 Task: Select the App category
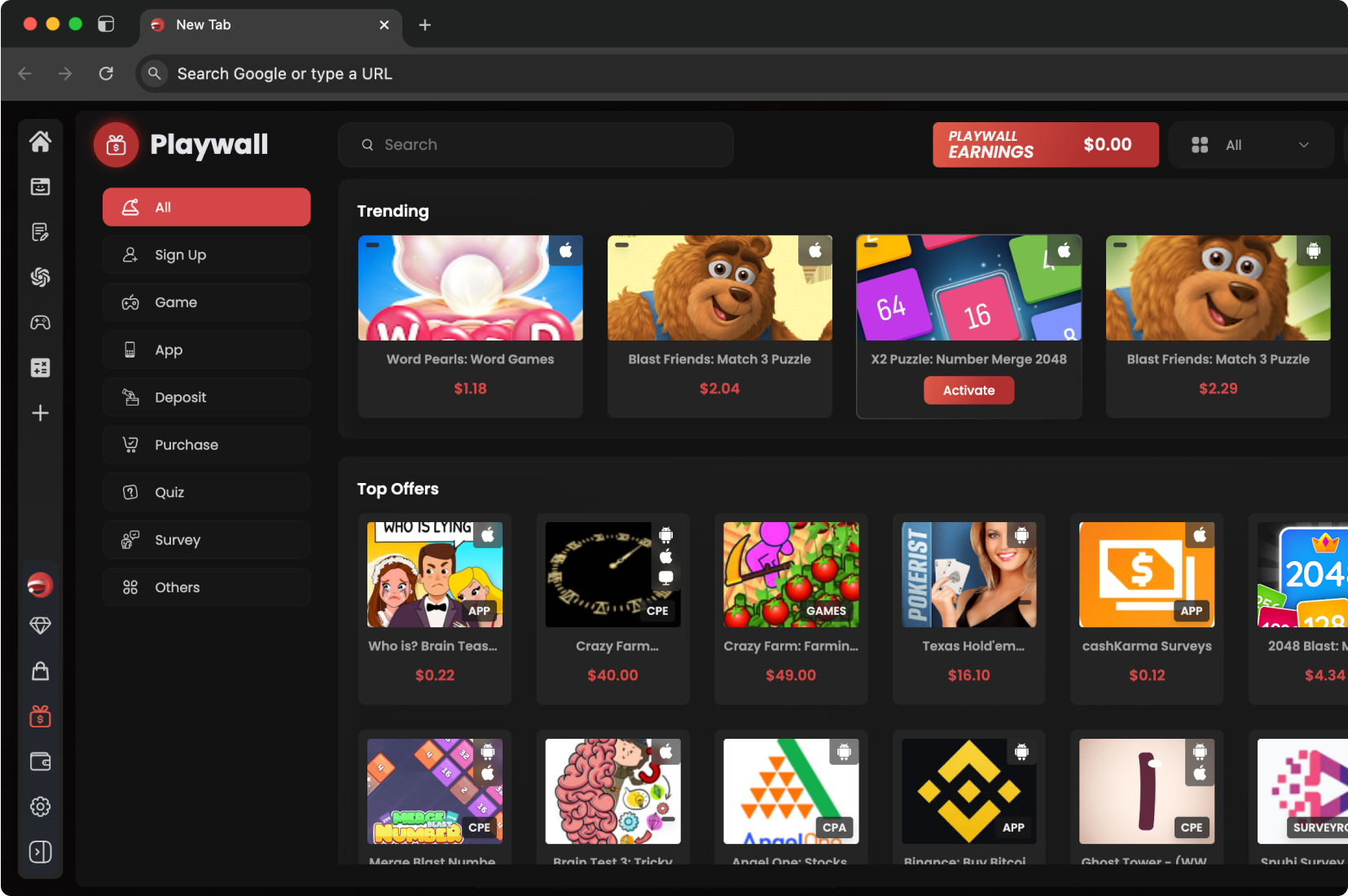click(x=206, y=350)
